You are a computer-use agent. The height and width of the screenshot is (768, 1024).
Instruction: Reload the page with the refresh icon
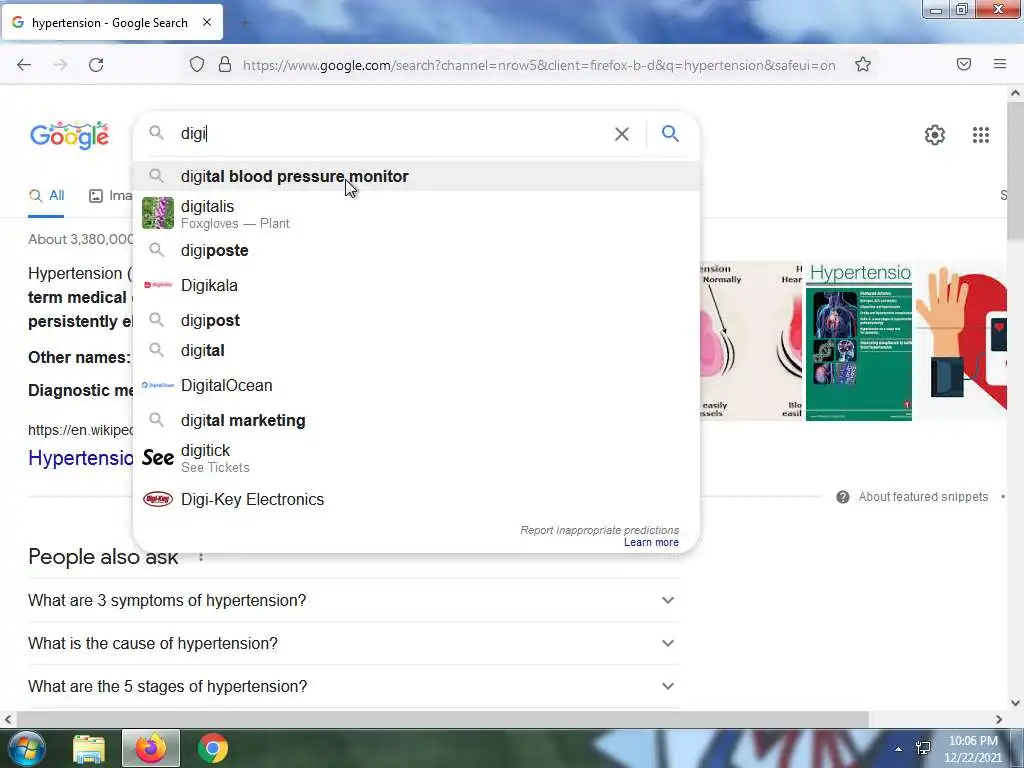point(96,65)
